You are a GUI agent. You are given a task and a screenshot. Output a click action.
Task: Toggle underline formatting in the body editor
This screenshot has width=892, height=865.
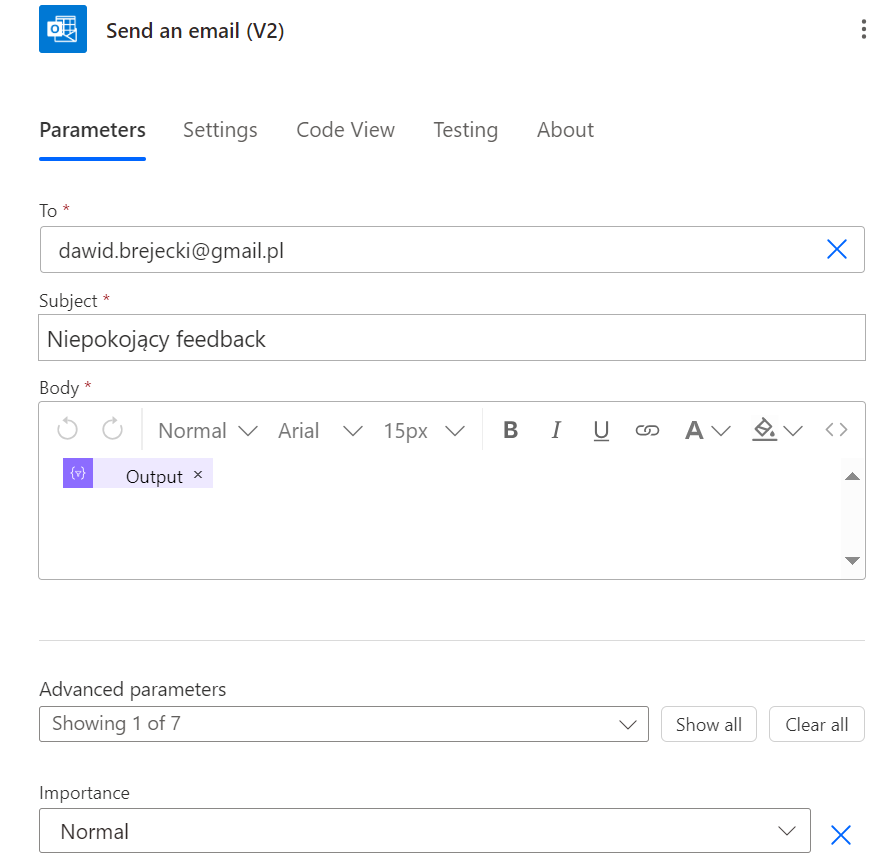pyautogui.click(x=601, y=430)
